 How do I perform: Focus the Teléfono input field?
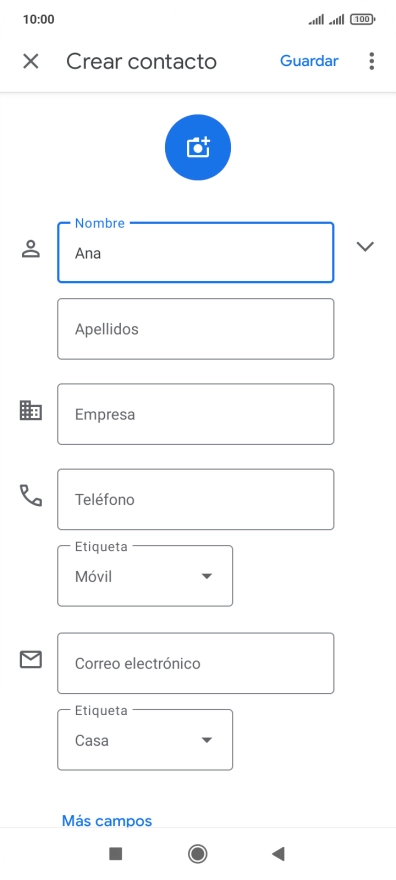click(x=196, y=499)
